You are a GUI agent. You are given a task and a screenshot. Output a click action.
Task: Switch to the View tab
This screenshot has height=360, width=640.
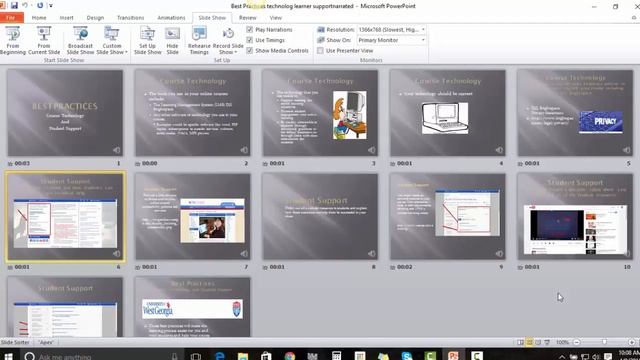pos(276,18)
